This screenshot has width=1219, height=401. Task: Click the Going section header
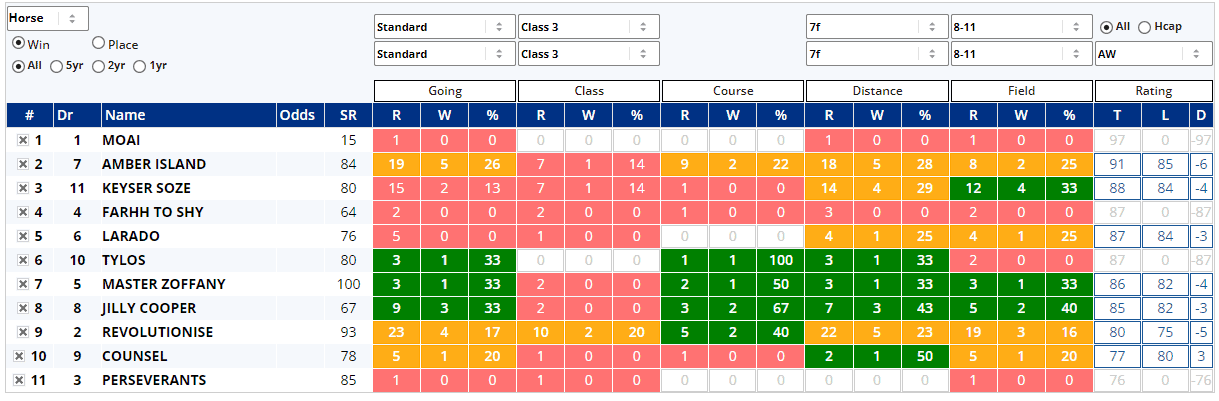point(445,91)
